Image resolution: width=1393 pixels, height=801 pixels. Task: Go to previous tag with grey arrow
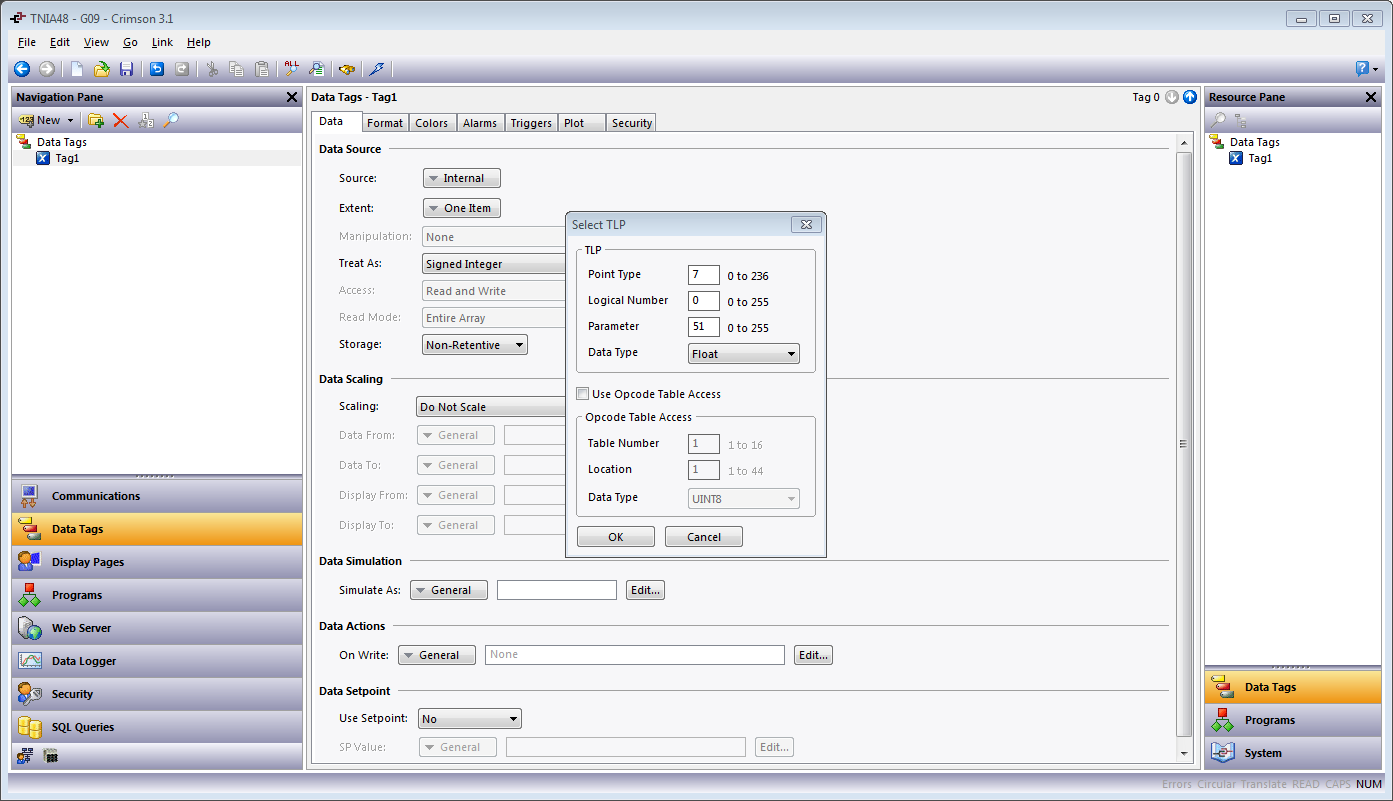1172,97
